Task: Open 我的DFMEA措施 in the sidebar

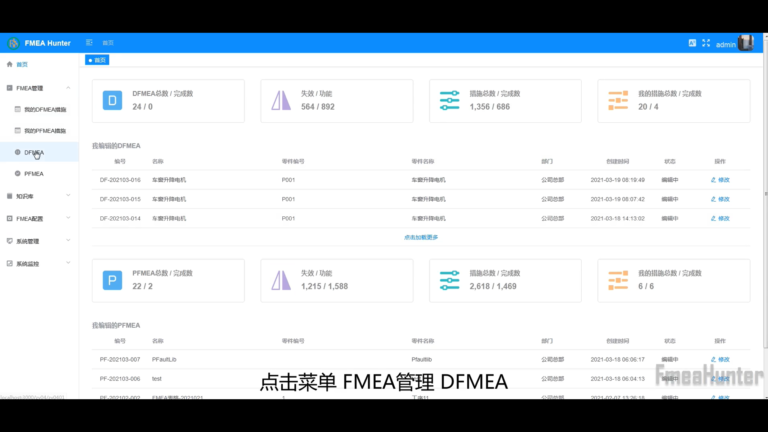Action: click(x=39, y=109)
